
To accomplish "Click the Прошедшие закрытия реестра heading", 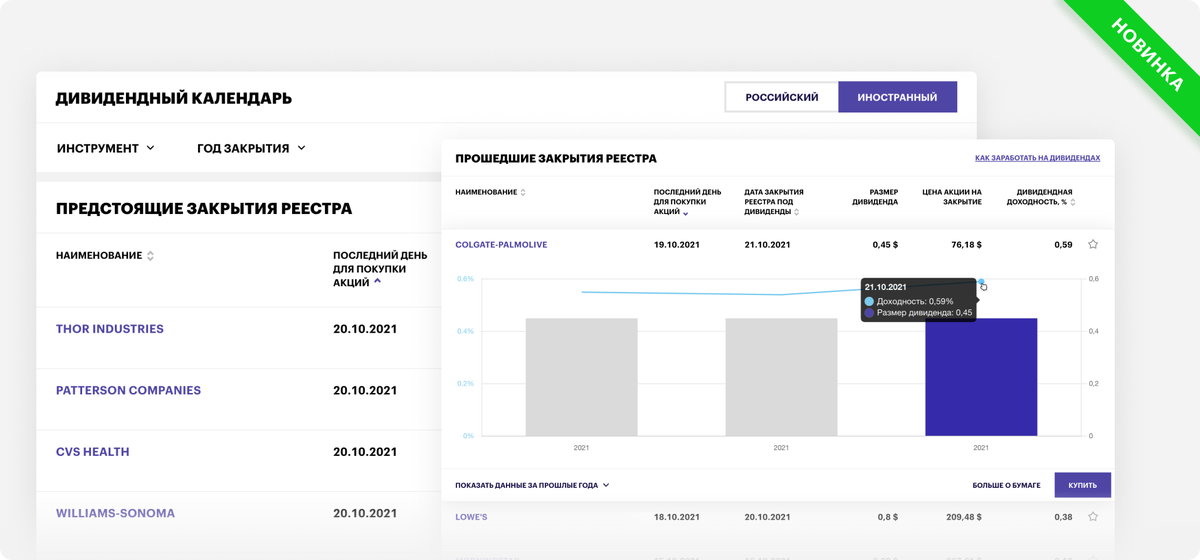I will (556, 159).
